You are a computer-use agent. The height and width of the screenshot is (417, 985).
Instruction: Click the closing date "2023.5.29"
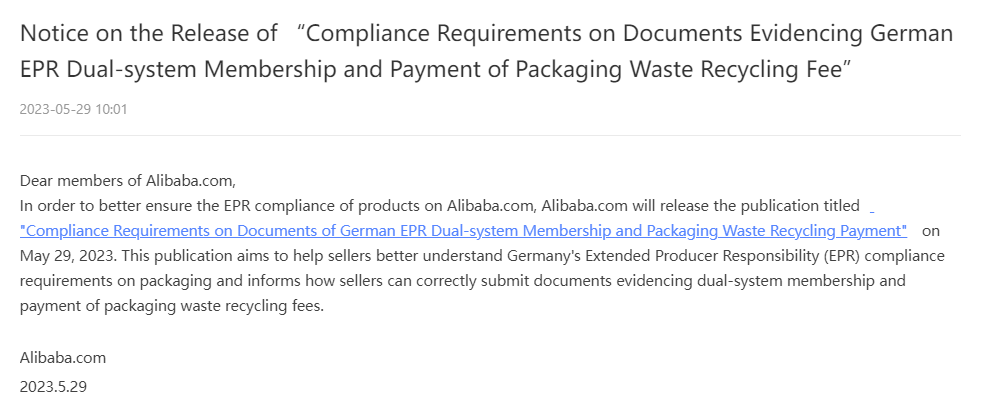click(53, 385)
